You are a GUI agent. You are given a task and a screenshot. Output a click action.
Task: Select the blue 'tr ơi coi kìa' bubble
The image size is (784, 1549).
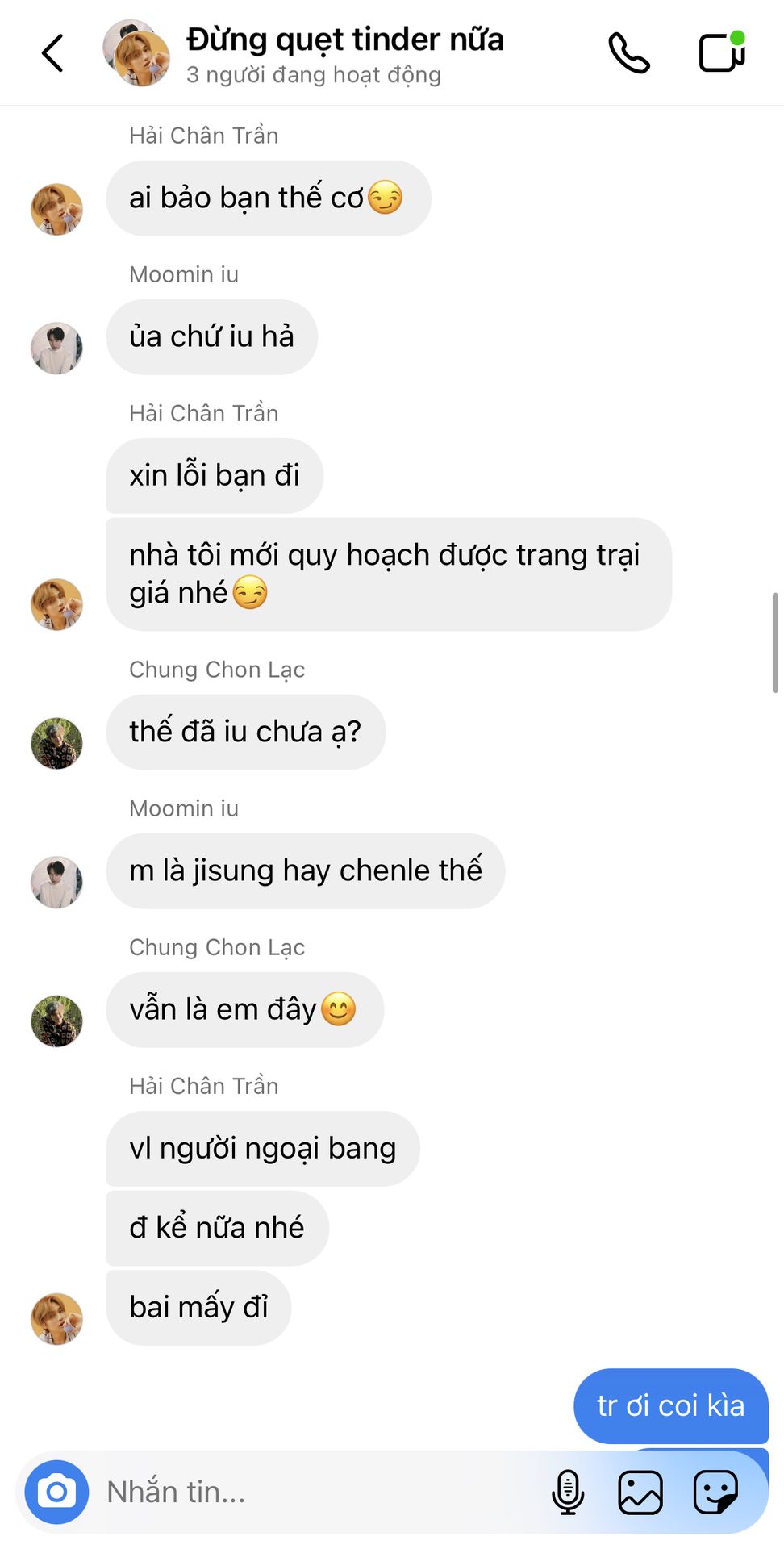click(x=671, y=1405)
